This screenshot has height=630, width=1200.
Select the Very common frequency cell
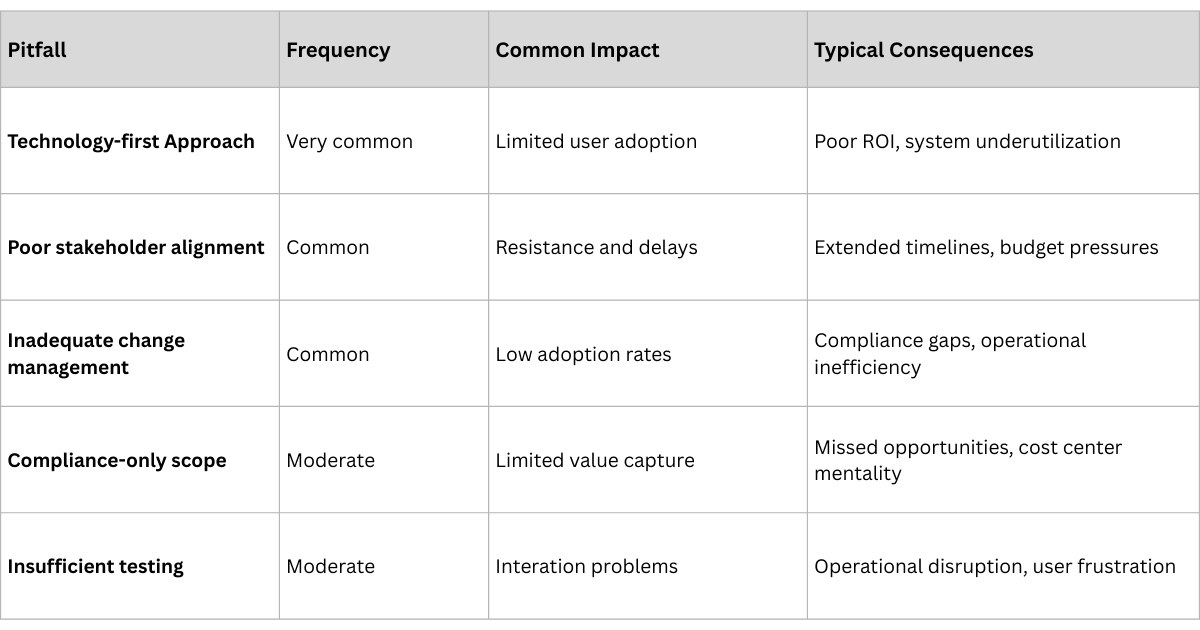click(x=349, y=141)
